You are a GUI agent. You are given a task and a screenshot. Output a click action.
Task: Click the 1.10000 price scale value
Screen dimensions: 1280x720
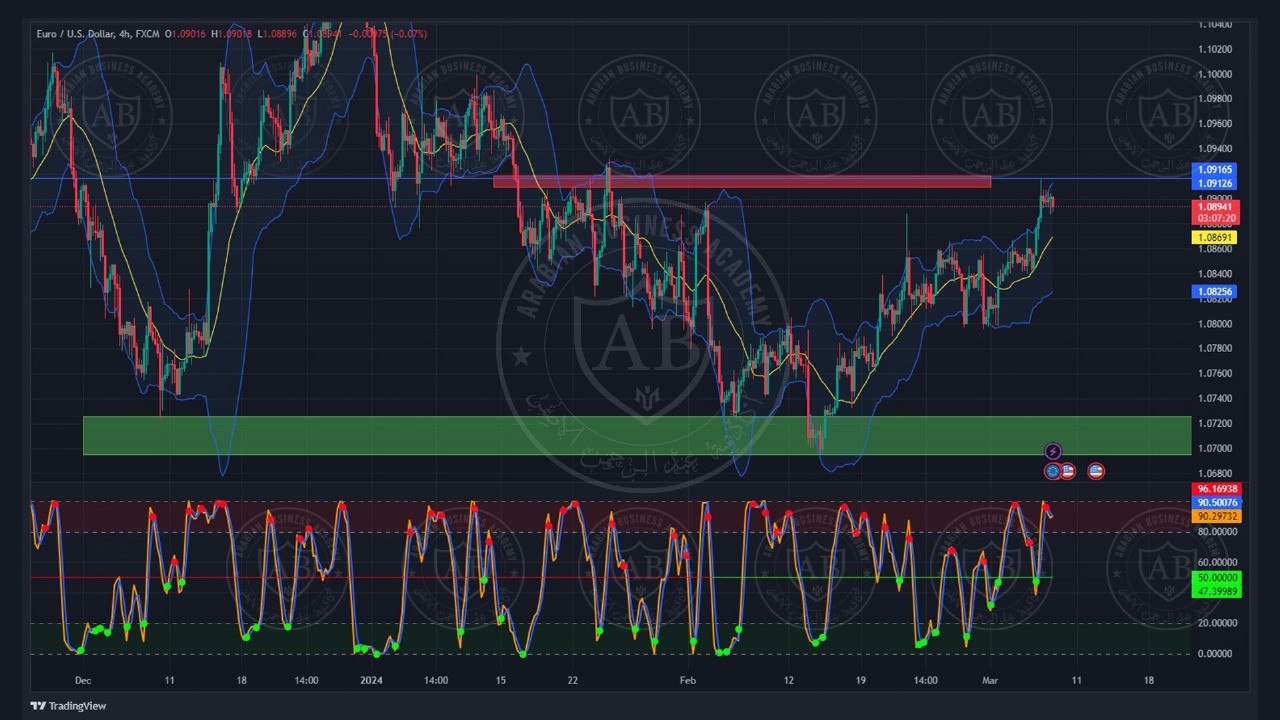[1214, 74]
